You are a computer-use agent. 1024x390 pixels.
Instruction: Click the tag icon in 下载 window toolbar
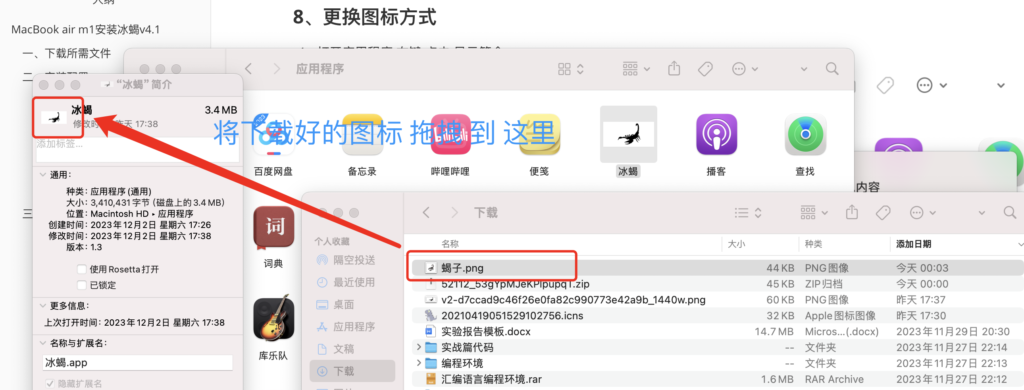pyautogui.click(x=882, y=212)
